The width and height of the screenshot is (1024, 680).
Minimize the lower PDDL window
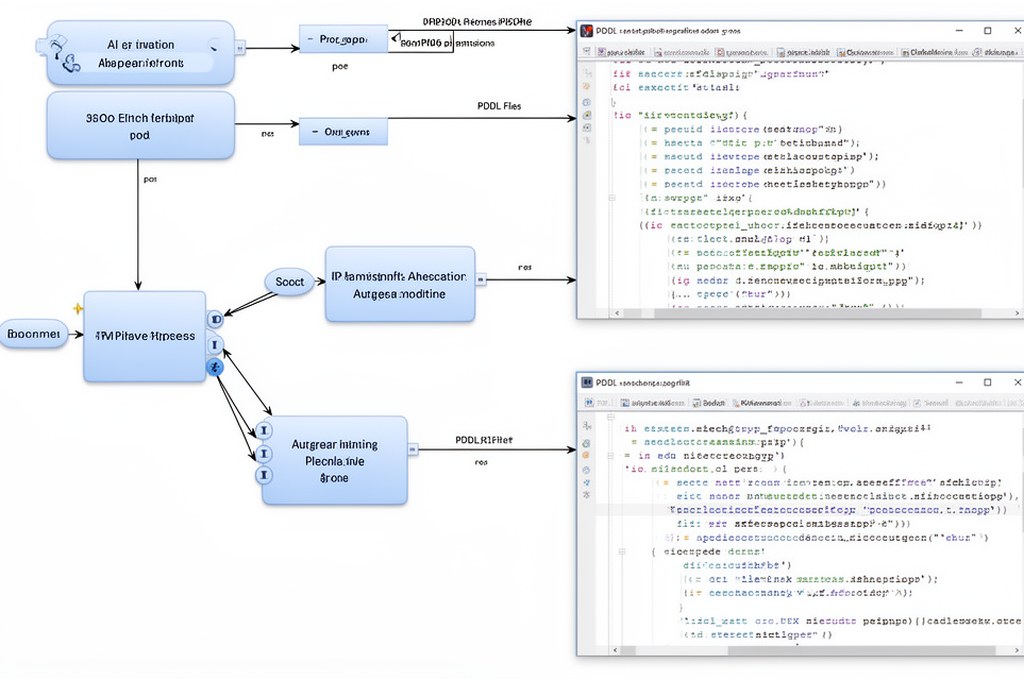959,382
